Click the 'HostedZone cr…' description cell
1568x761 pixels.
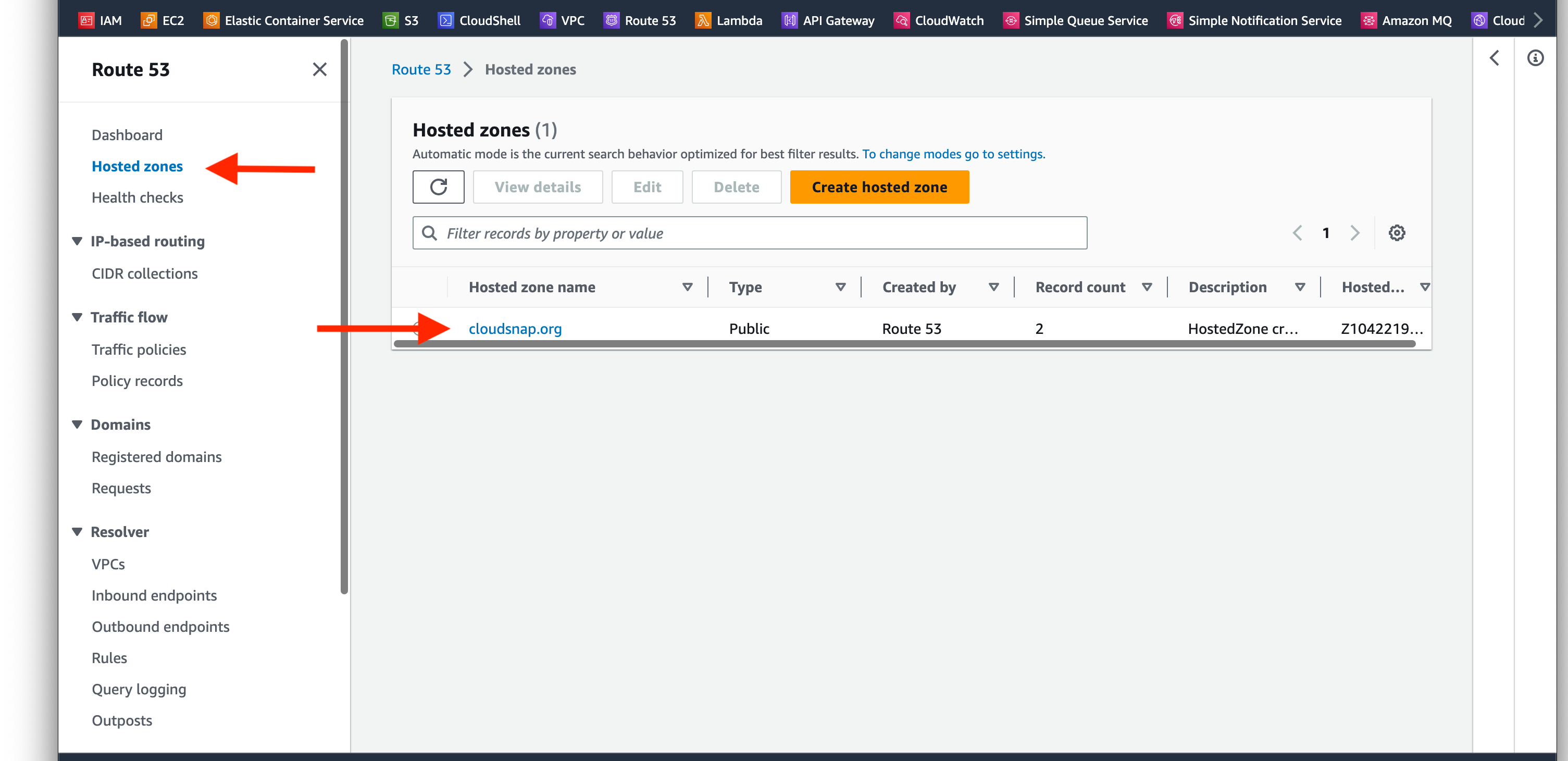[1243, 329]
